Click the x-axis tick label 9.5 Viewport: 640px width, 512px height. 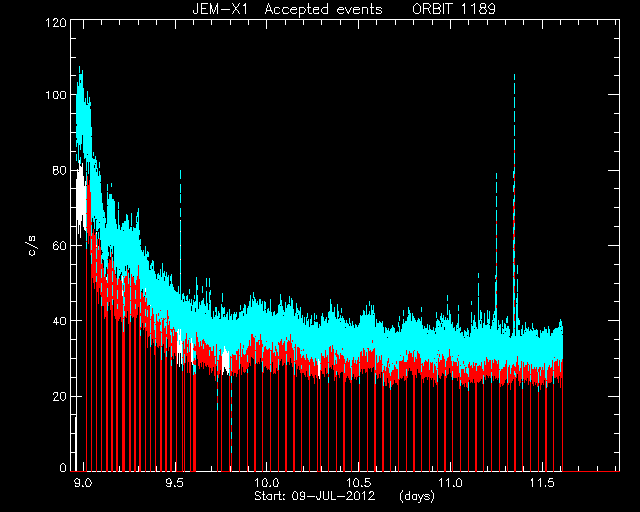175,483
